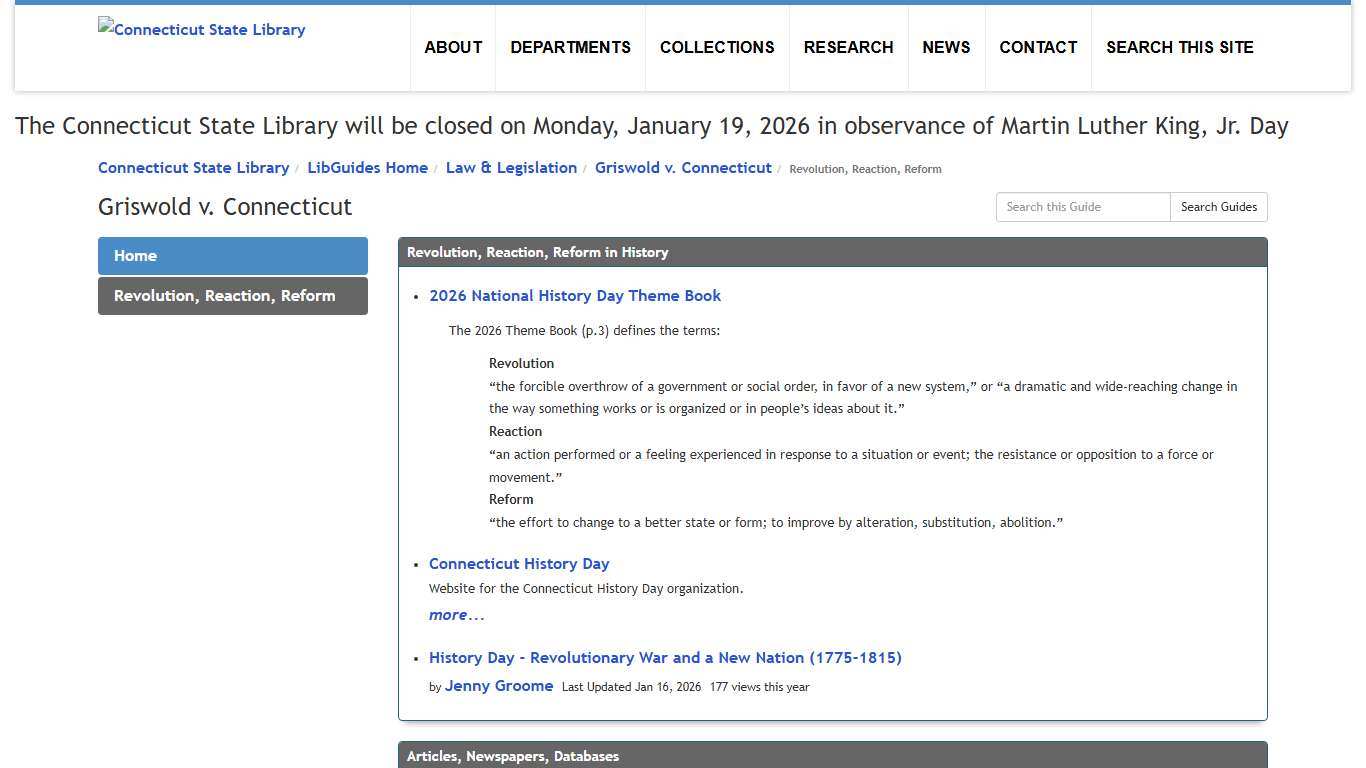Expand the more... description link
The height and width of the screenshot is (768, 1366).
[456, 615]
